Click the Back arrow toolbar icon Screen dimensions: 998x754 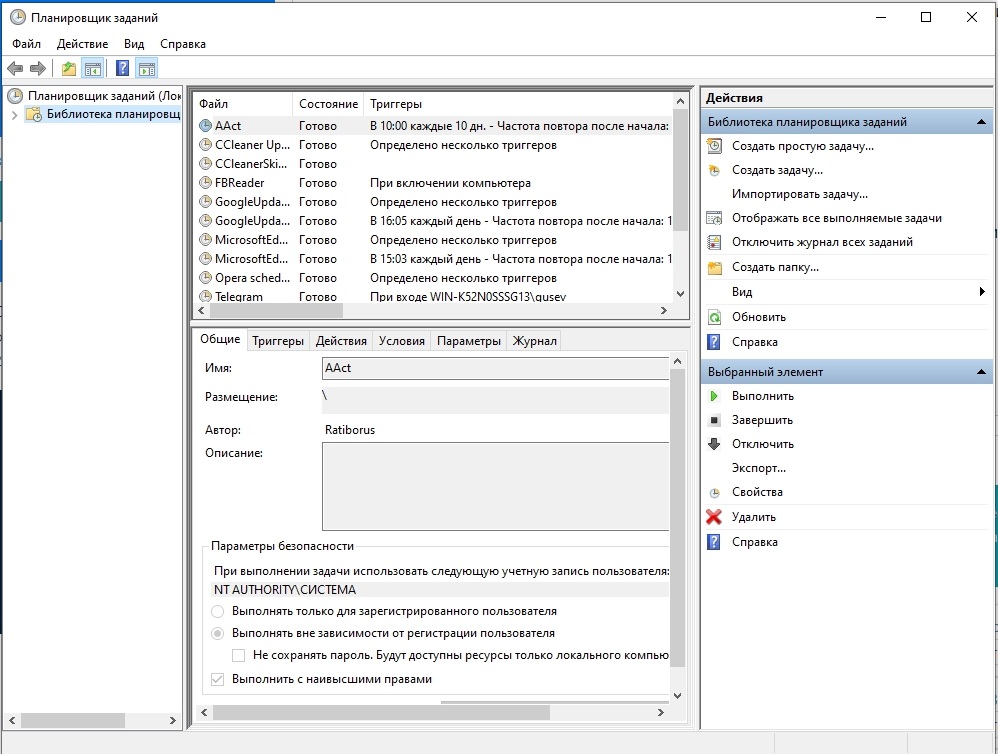click(15, 69)
